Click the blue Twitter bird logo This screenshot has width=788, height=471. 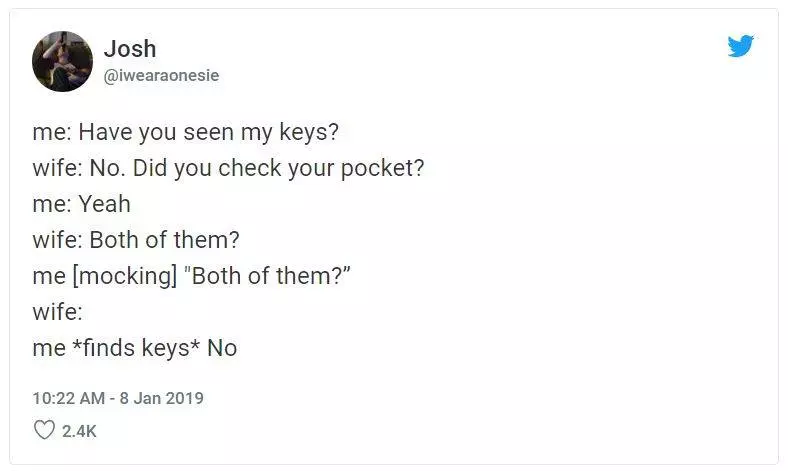741,46
